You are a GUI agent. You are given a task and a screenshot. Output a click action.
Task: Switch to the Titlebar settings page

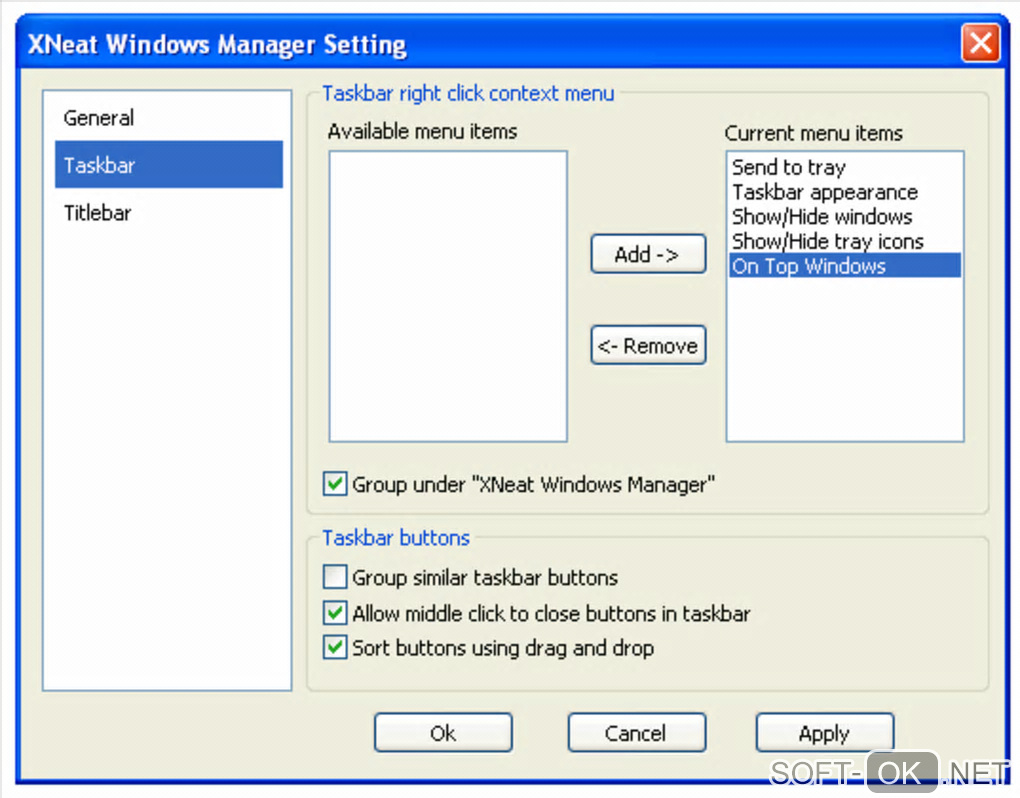point(168,213)
